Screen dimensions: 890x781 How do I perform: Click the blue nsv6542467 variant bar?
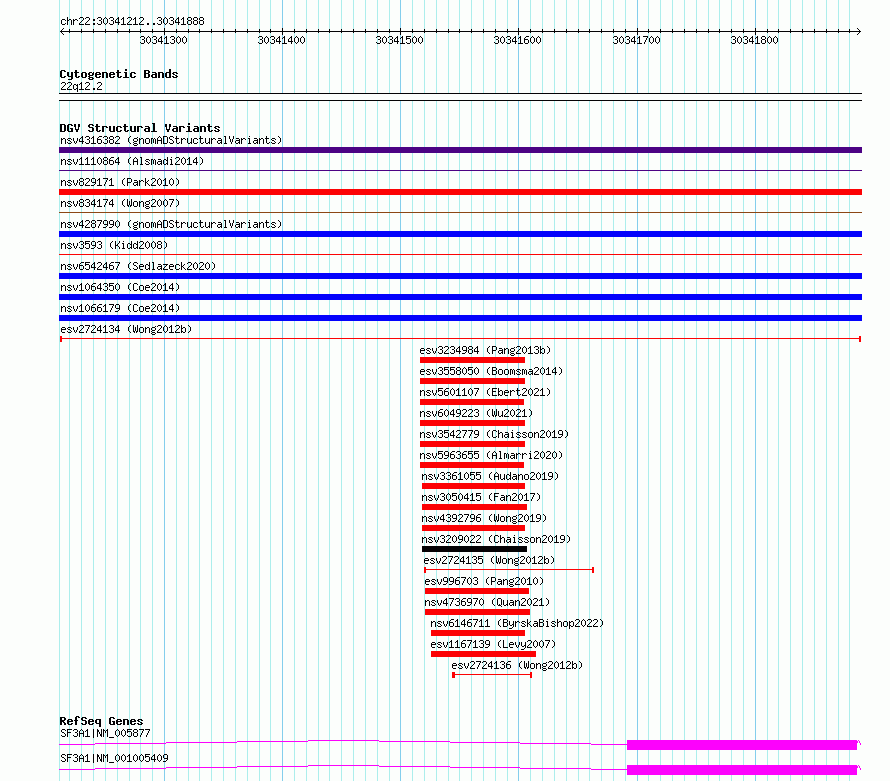point(460,276)
